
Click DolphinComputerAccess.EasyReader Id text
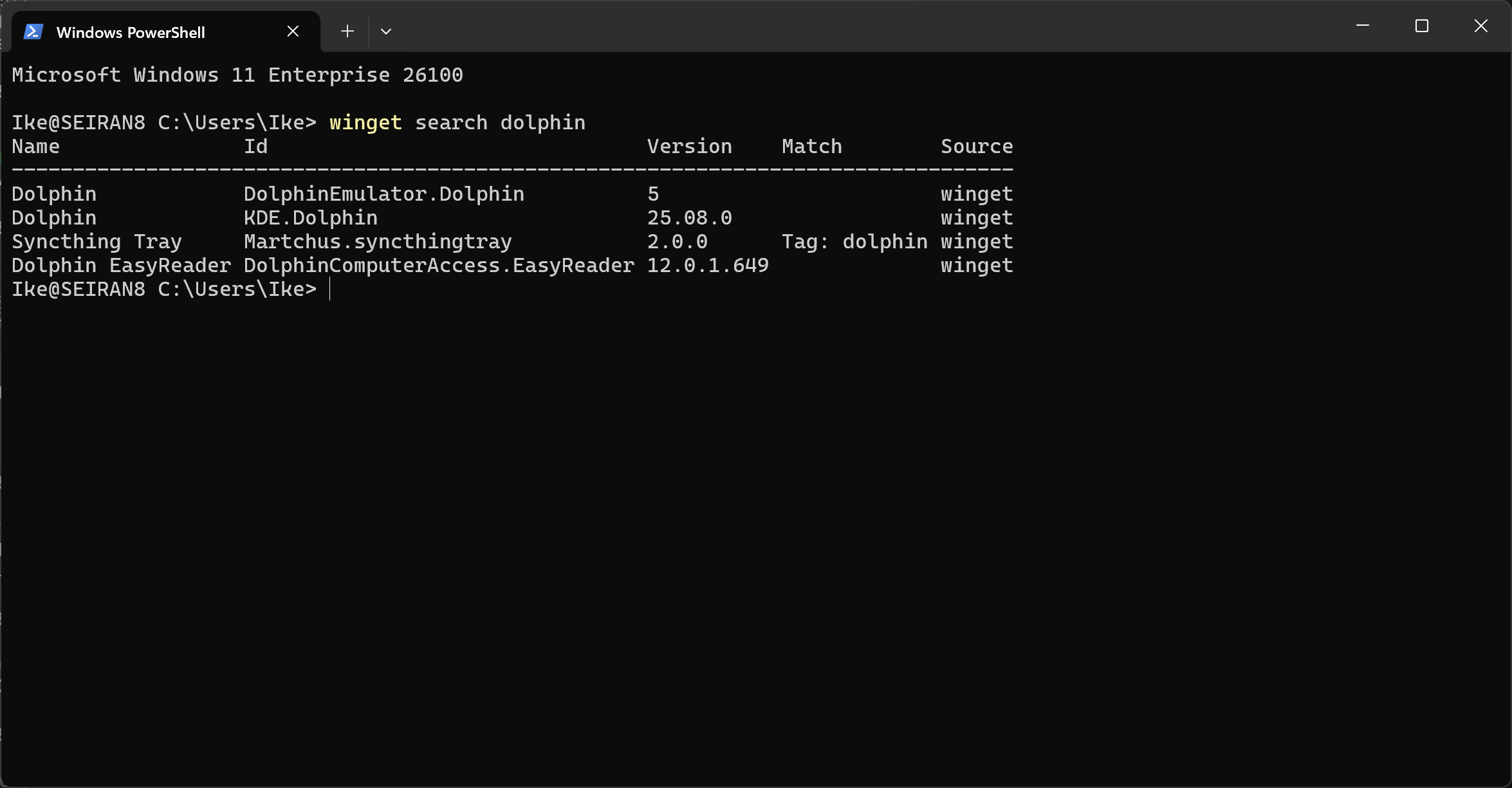pos(439,266)
